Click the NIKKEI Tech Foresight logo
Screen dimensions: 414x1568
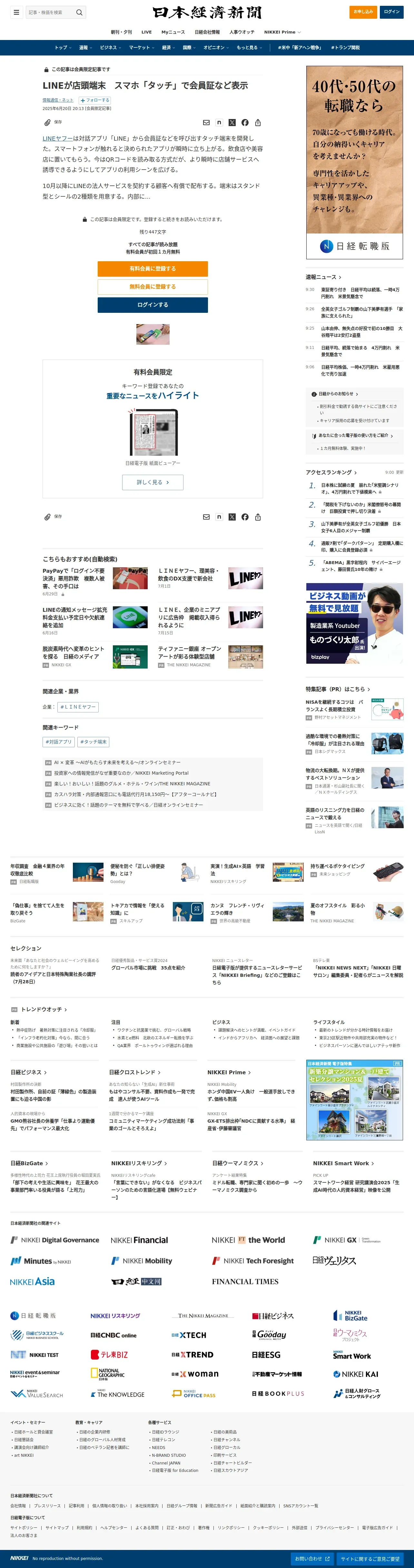click(253, 1261)
